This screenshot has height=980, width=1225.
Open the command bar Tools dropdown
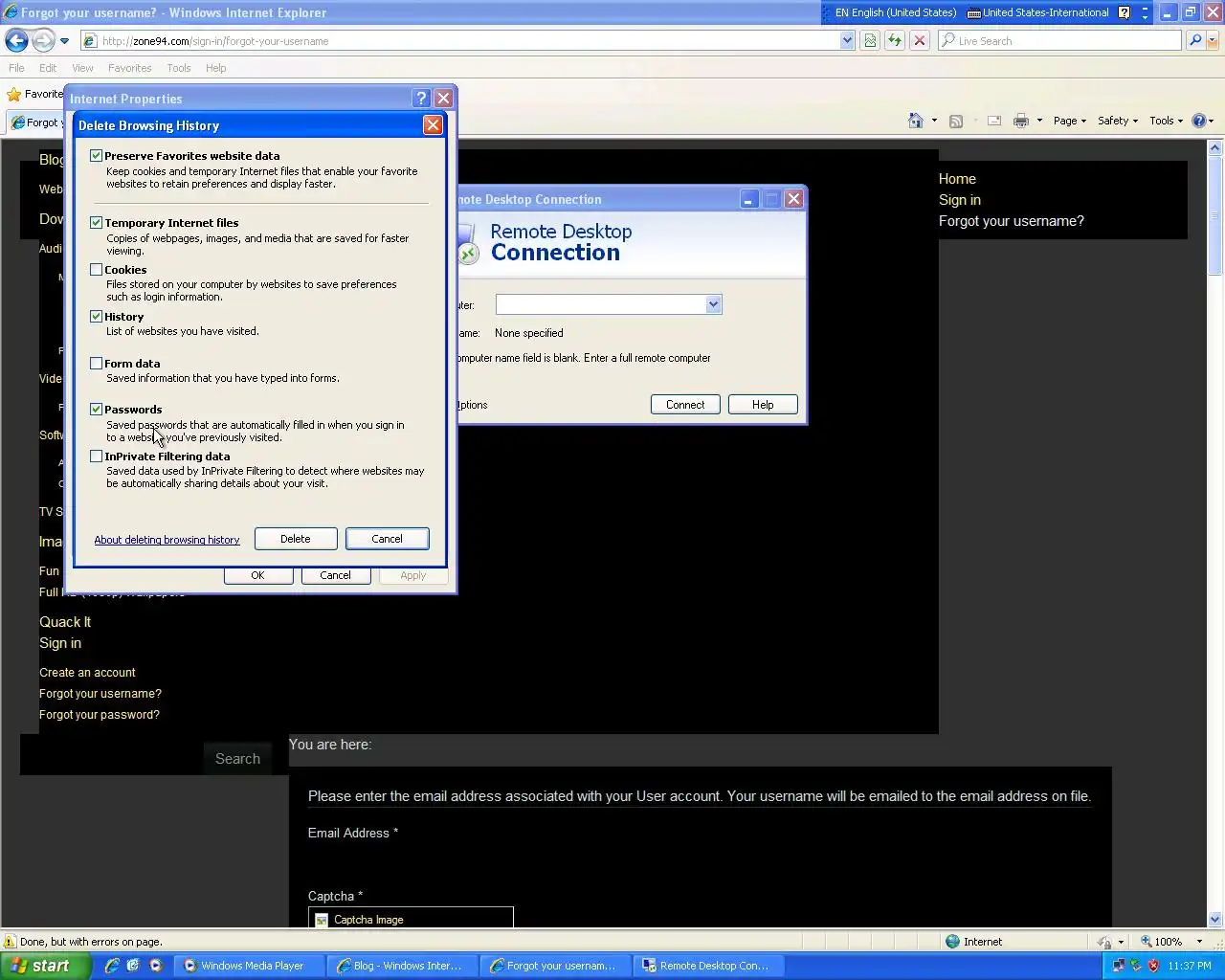coord(1167,121)
